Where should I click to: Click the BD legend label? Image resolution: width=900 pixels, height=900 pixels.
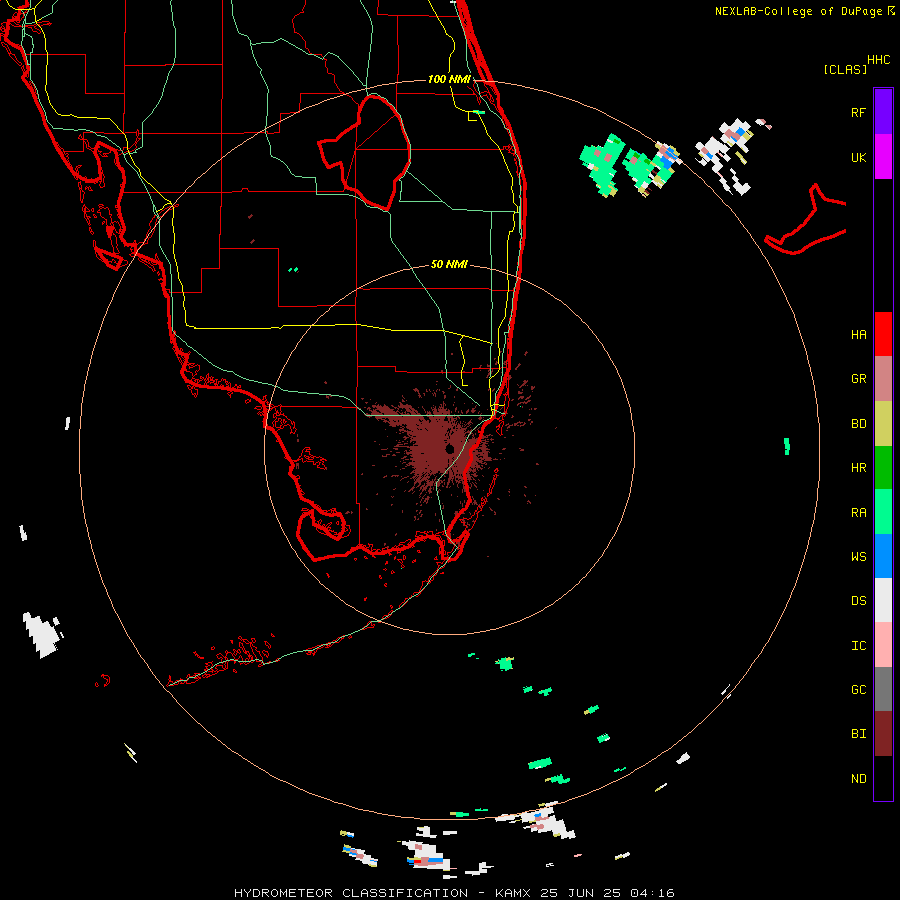(858, 424)
